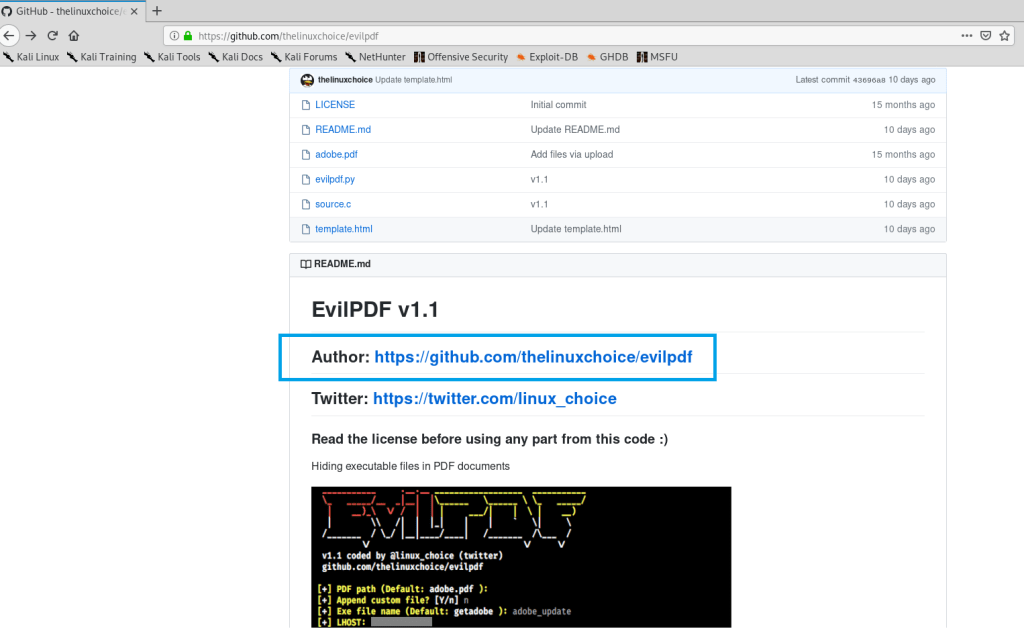Click the README.md panel header title

point(342,264)
